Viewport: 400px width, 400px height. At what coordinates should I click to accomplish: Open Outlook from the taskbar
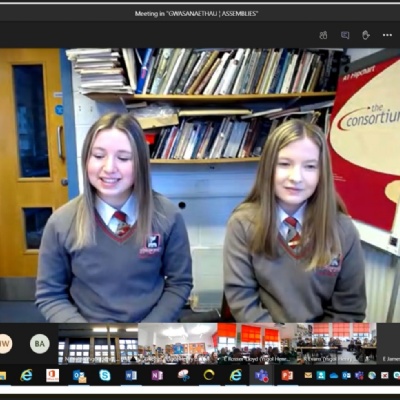[79, 376]
